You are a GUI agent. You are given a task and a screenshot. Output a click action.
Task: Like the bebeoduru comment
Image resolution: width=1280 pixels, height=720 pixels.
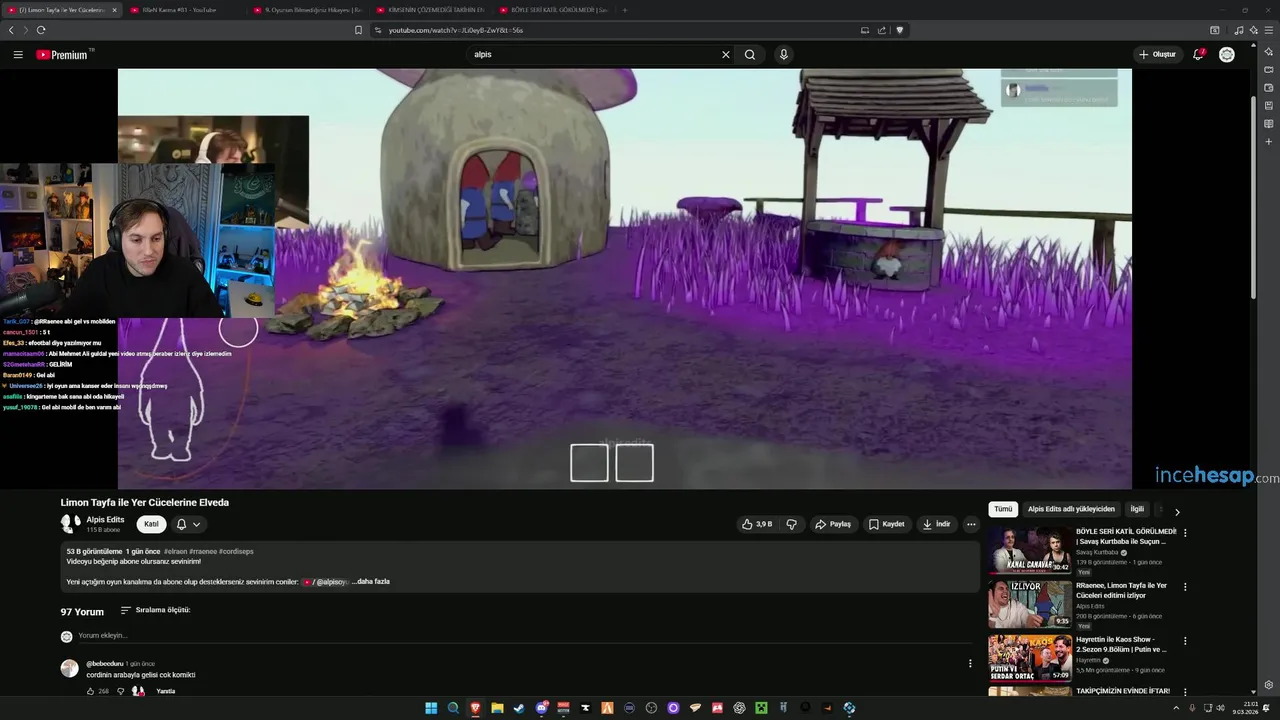90,691
